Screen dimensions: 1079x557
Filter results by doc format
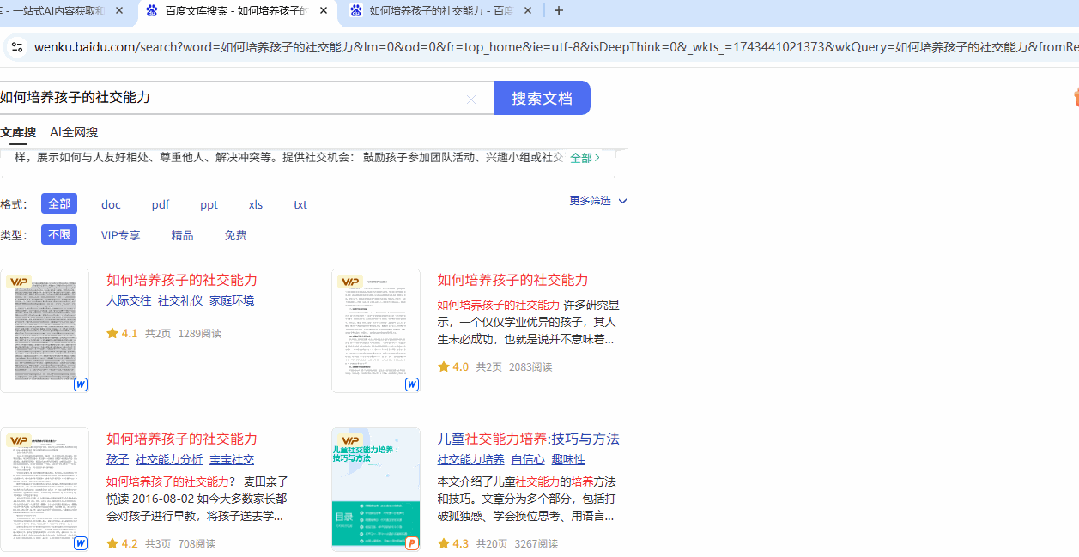click(x=110, y=204)
